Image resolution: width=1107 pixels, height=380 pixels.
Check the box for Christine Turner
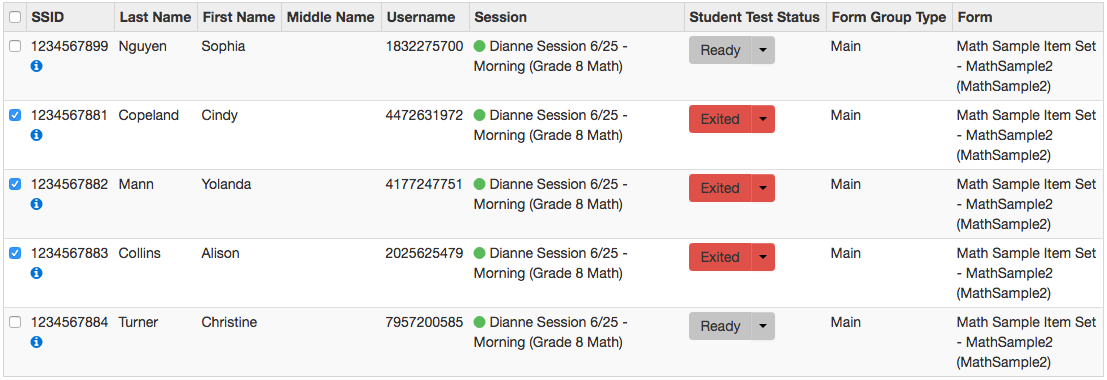[15, 322]
